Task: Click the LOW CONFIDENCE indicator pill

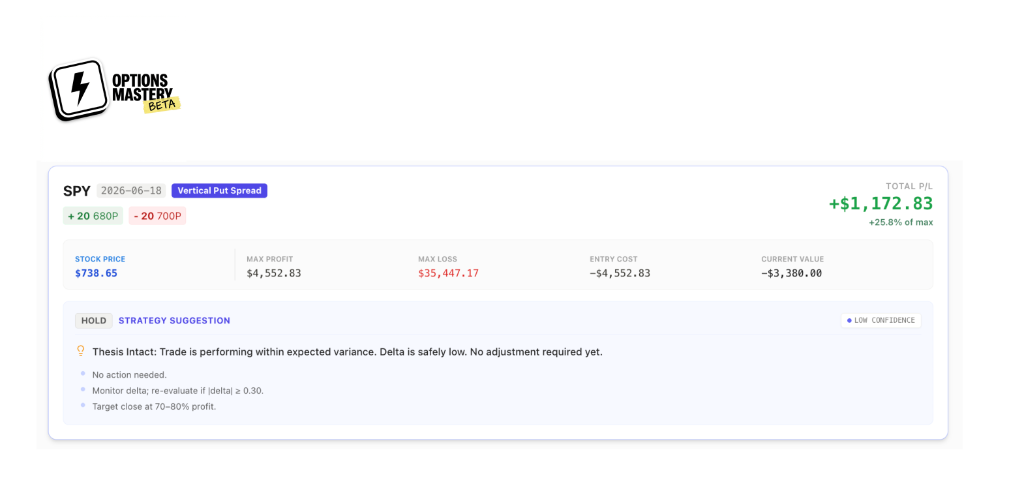Action: pyautogui.click(x=880, y=321)
